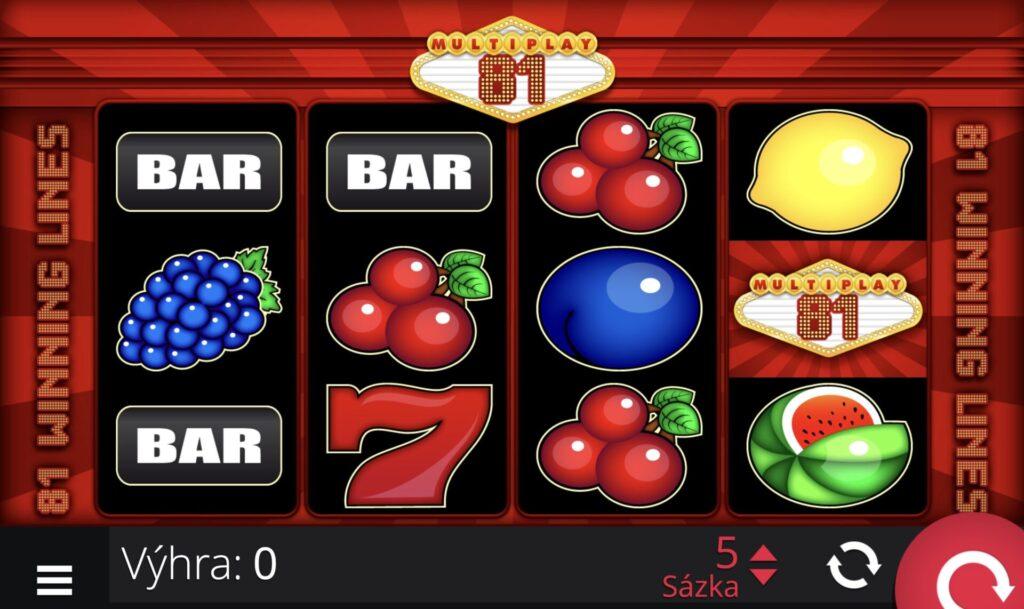Increase bet with the up arrow
The image size is (1024, 609).
tap(763, 554)
